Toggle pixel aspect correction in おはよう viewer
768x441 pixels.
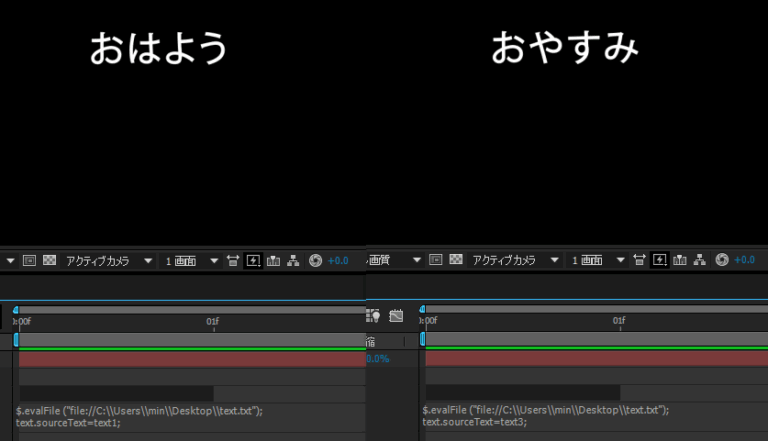(233, 260)
